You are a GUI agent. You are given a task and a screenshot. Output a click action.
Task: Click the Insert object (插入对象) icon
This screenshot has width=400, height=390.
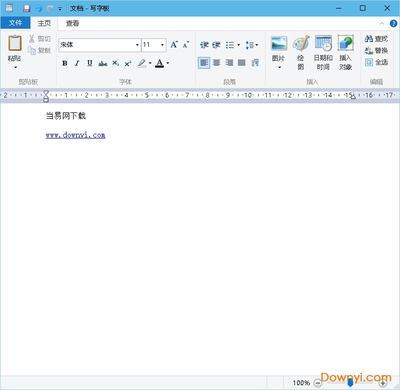[x=346, y=43]
